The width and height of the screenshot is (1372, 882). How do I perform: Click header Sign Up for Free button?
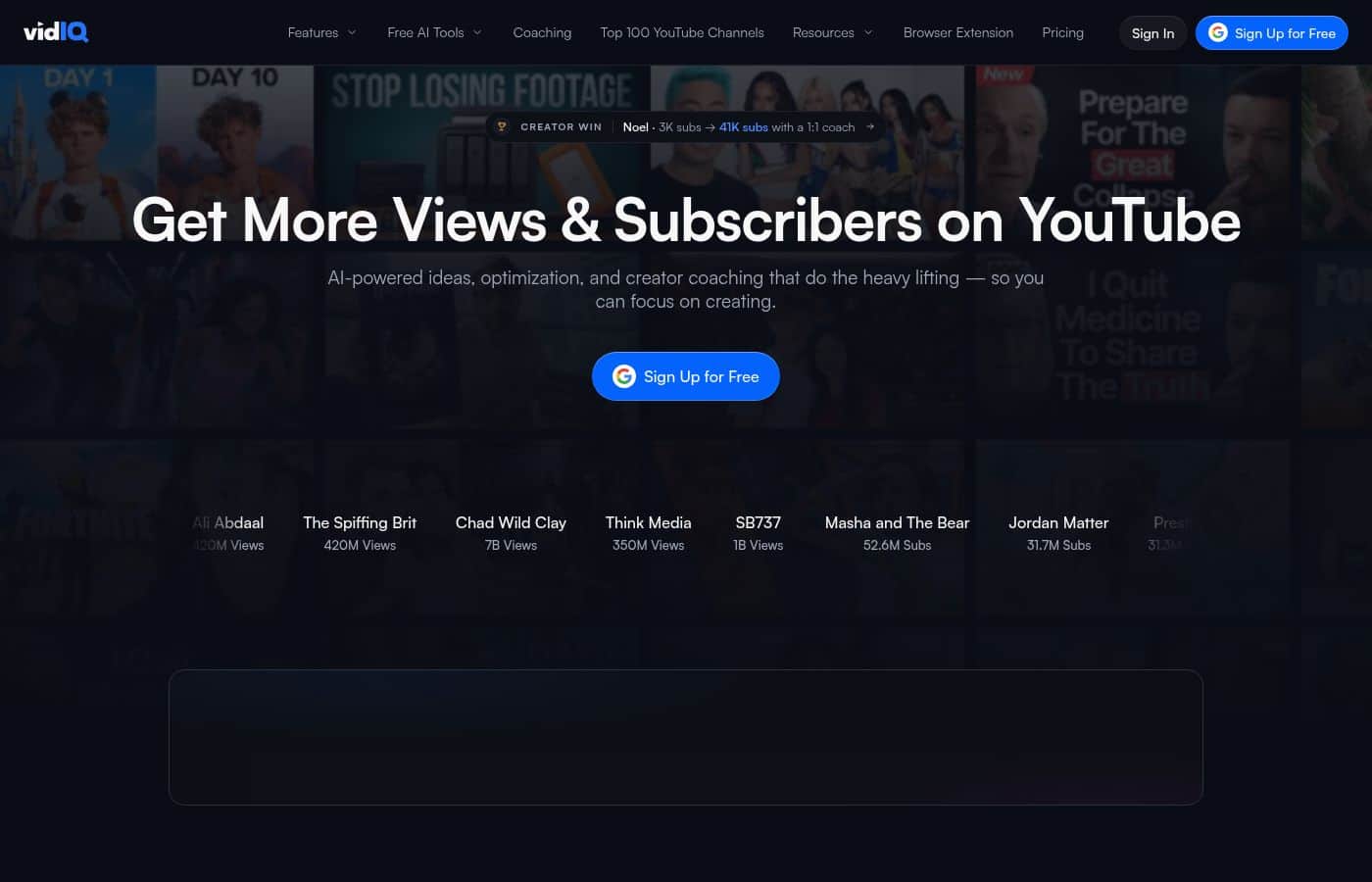click(1272, 33)
